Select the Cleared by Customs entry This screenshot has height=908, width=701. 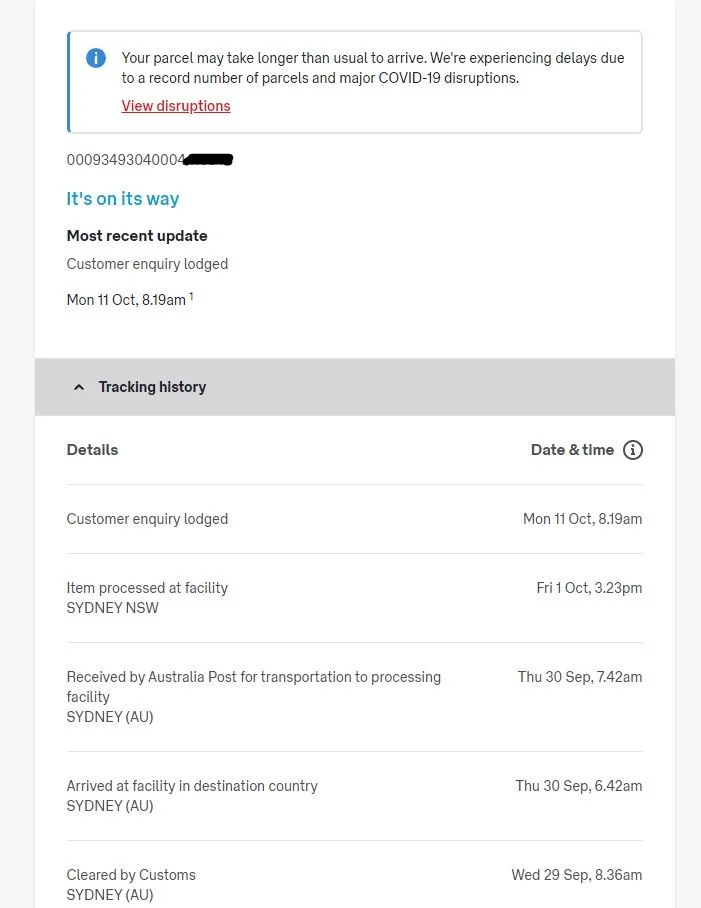pos(131,875)
